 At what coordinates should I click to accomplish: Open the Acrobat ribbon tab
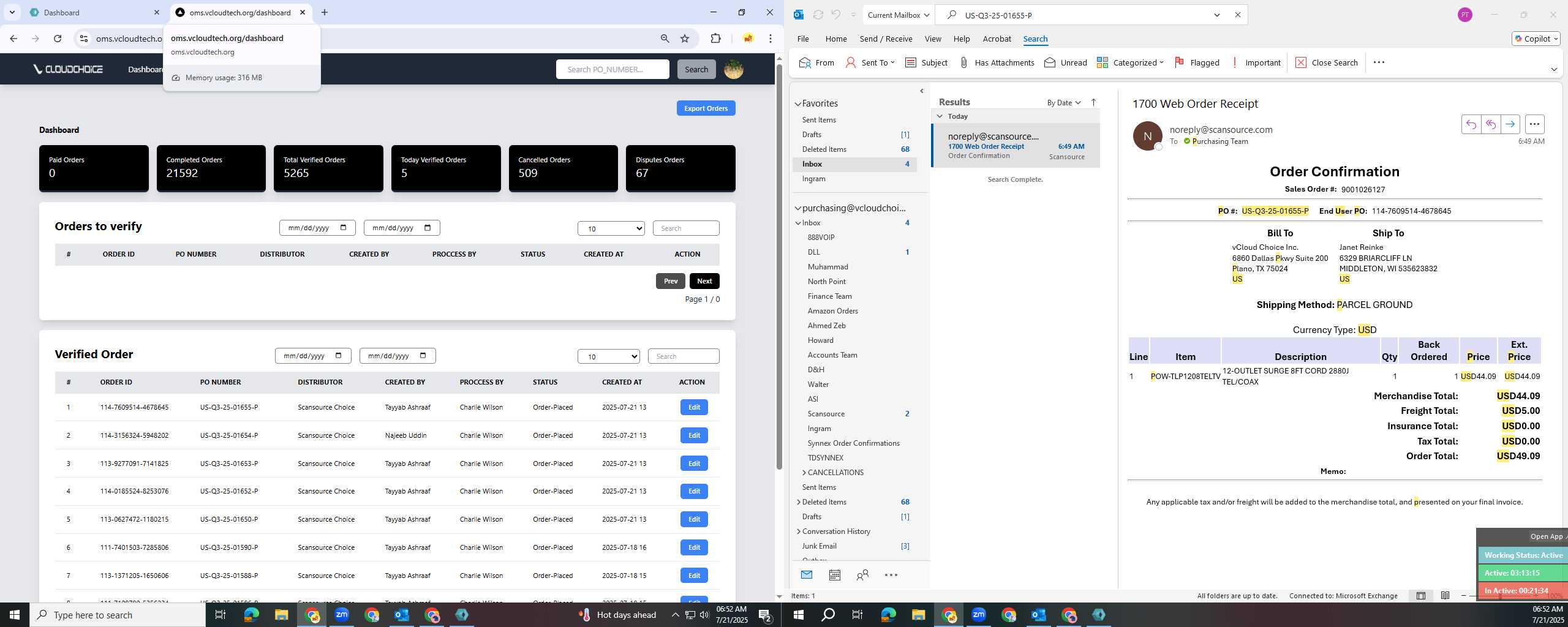pos(997,39)
